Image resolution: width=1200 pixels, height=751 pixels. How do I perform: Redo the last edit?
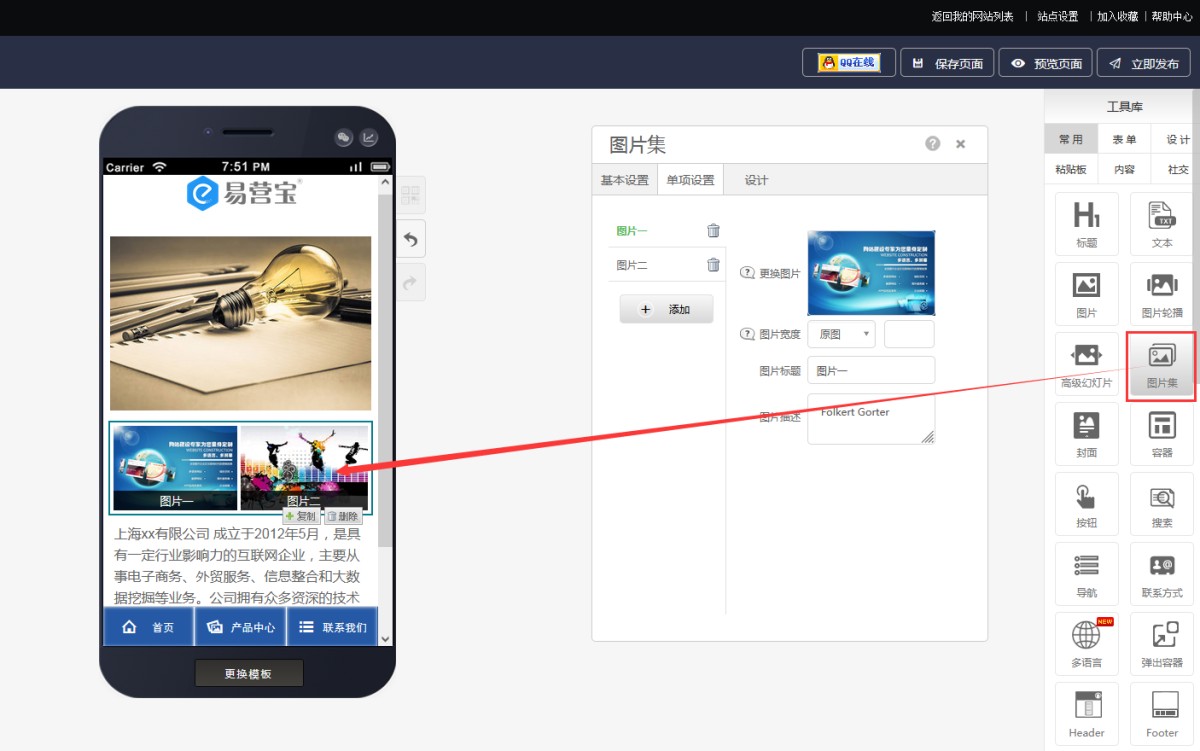coord(411,282)
